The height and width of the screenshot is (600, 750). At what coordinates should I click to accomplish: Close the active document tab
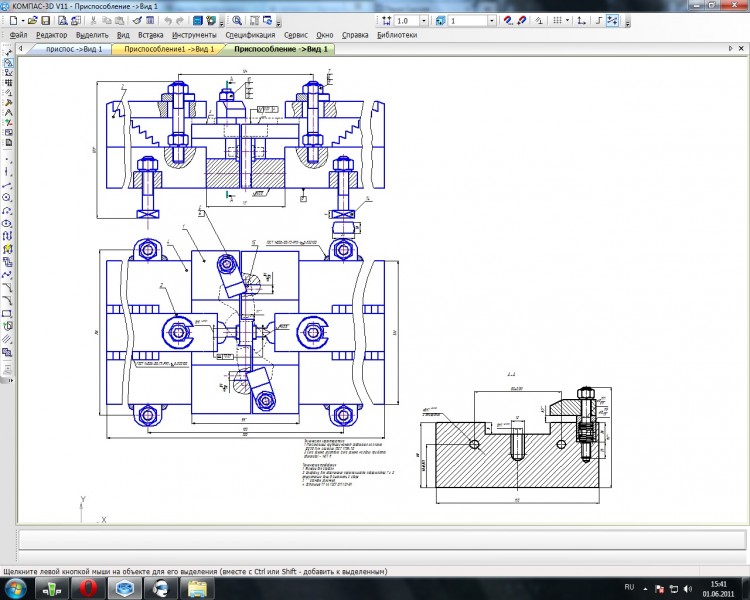tap(741, 48)
